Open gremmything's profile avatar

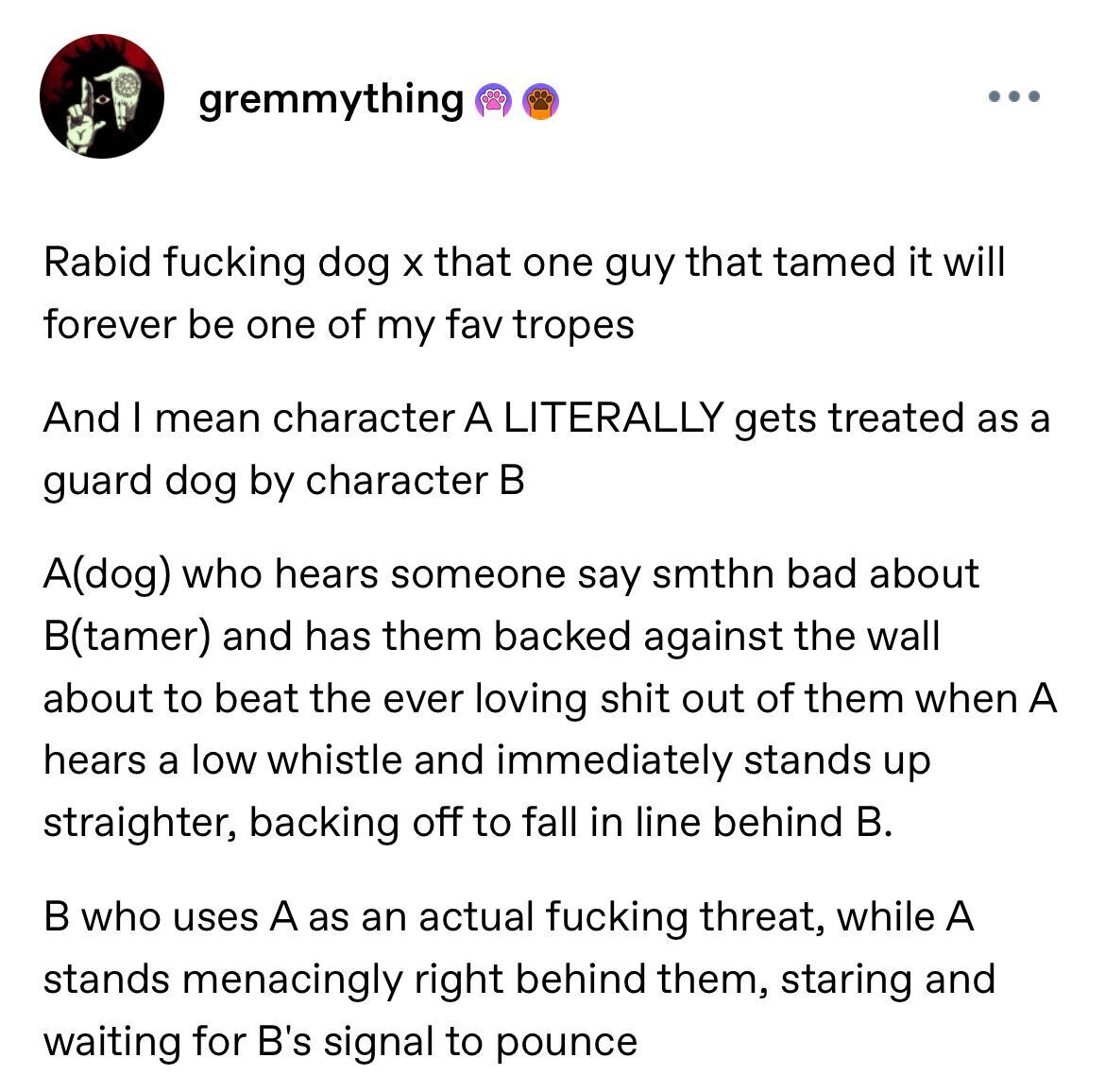click(102, 96)
